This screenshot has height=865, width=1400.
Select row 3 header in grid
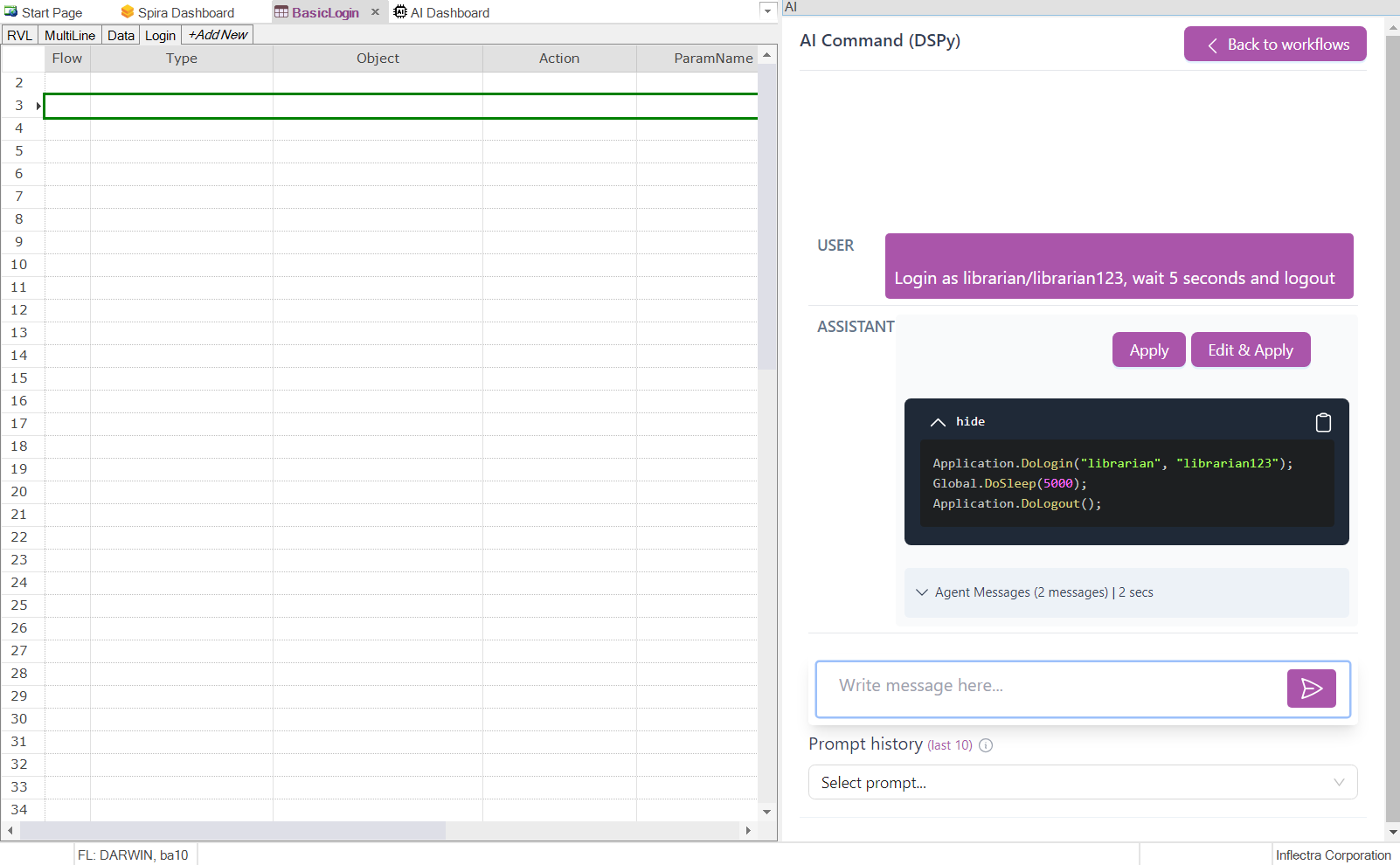19,106
